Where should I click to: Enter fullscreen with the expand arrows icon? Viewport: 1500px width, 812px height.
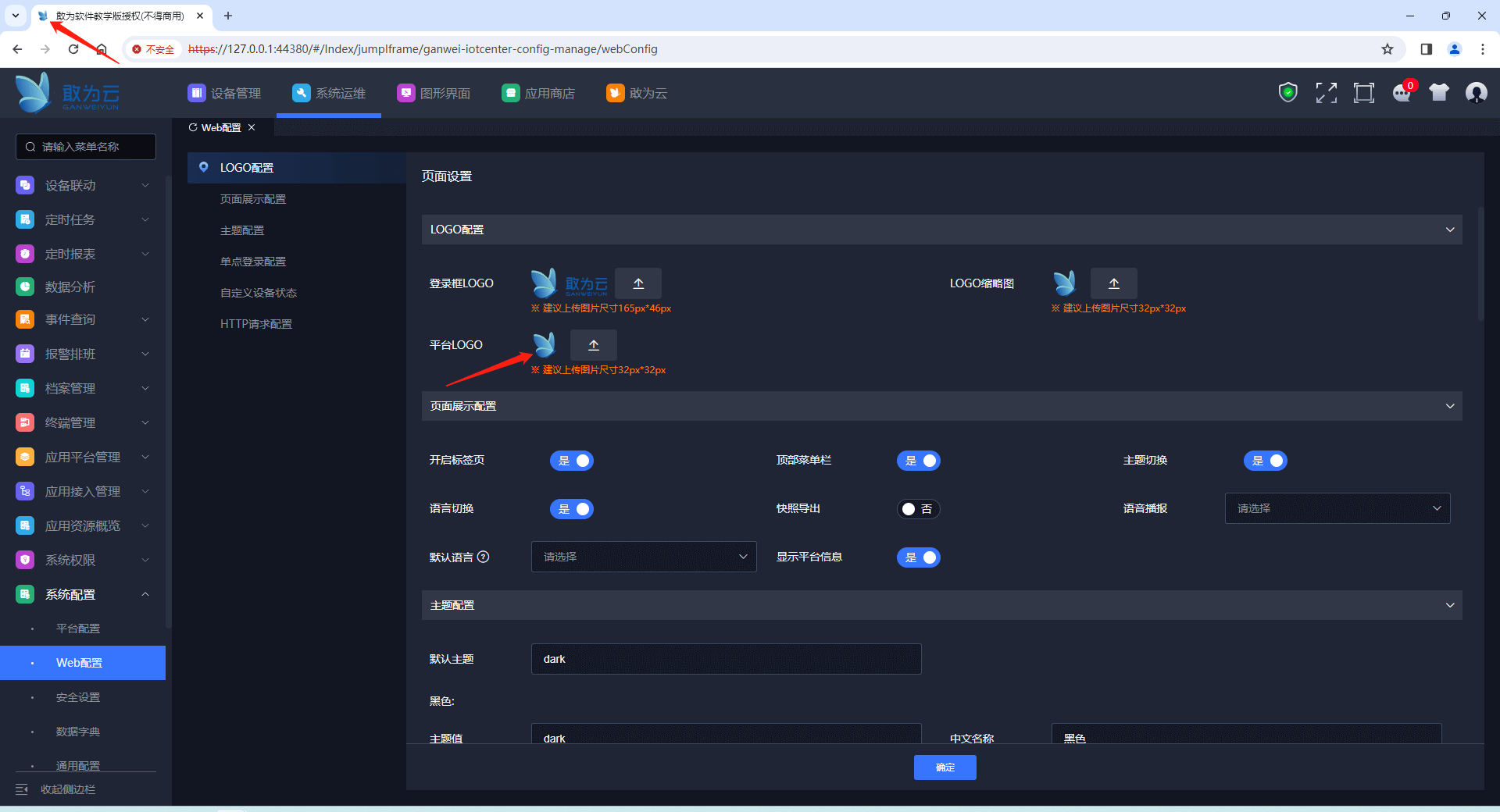click(x=1326, y=93)
